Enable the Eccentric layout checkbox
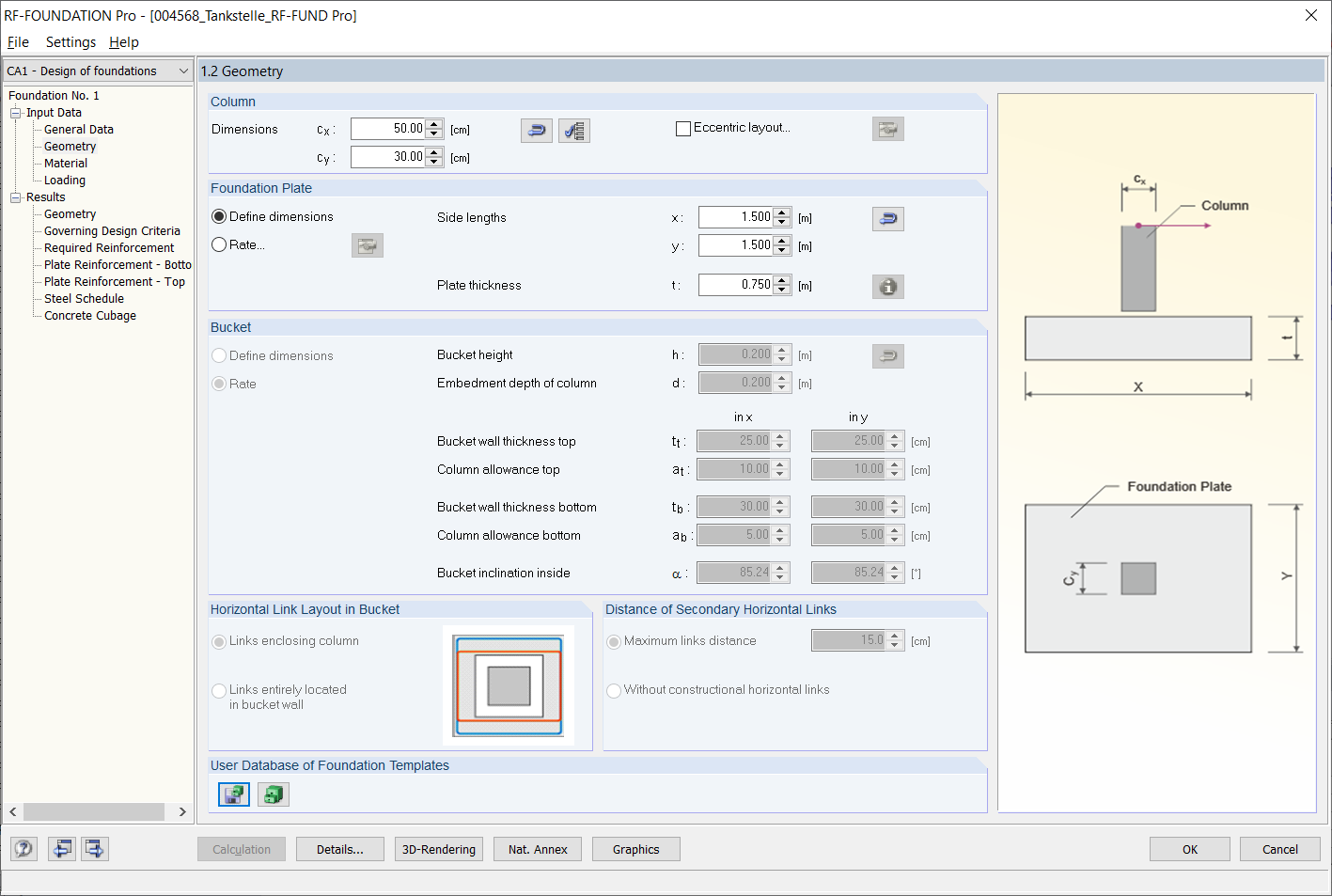This screenshot has width=1332, height=896. (683, 128)
